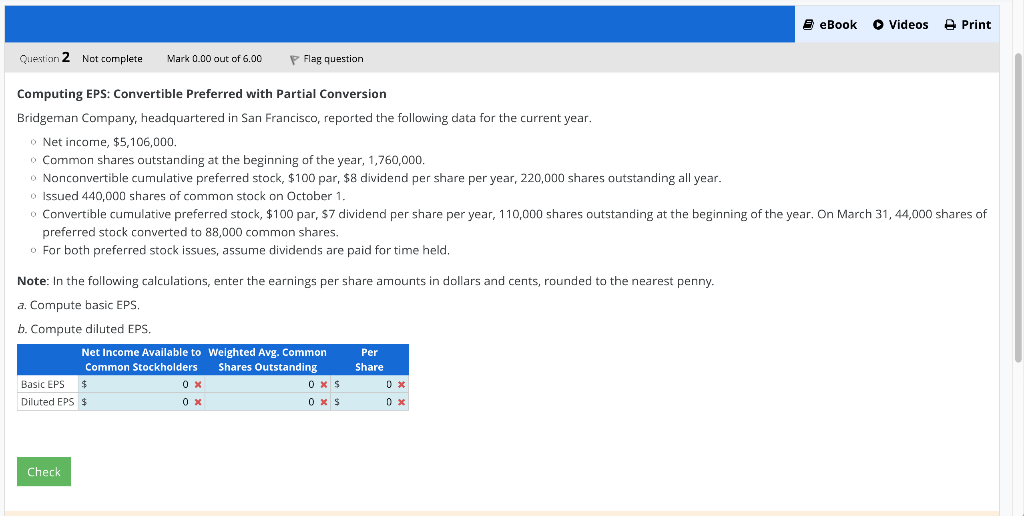Viewport: 1024px width, 516px height.
Task: Click 'Mark 0.00 out of 6.00' text
Action: click(214, 59)
